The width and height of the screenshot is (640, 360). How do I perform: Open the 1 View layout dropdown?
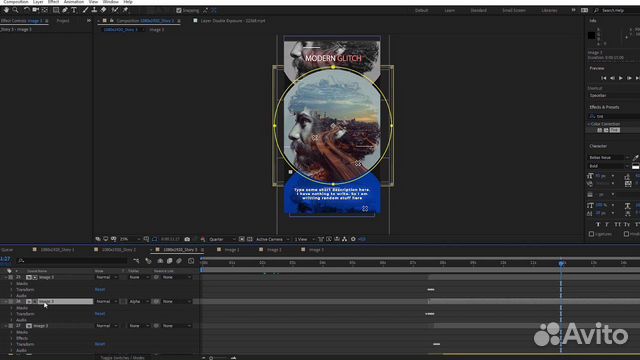pos(304,239)
